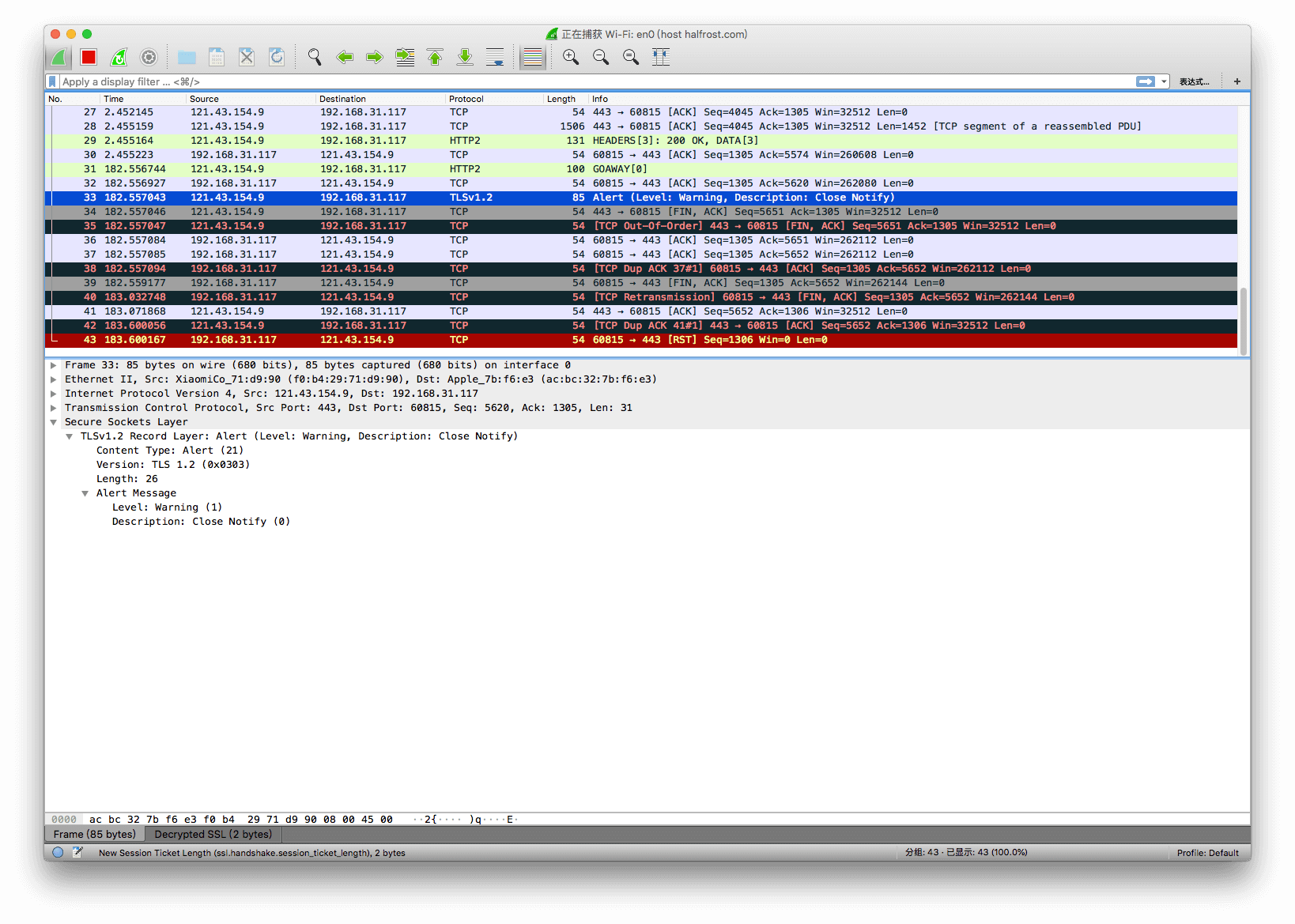Viewport: 1295px width, 924px height.
Task: Start capture with the shark fin icon
Action: (59, 57)
